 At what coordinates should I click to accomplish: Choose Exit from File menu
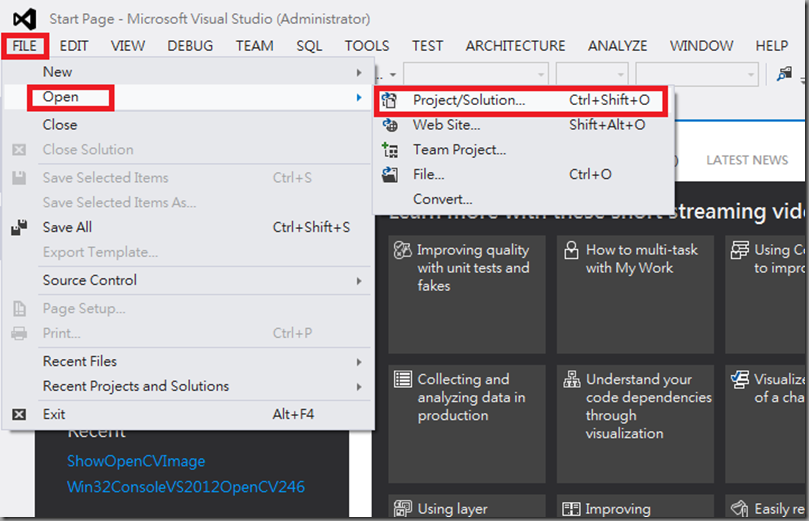[188, 414]
